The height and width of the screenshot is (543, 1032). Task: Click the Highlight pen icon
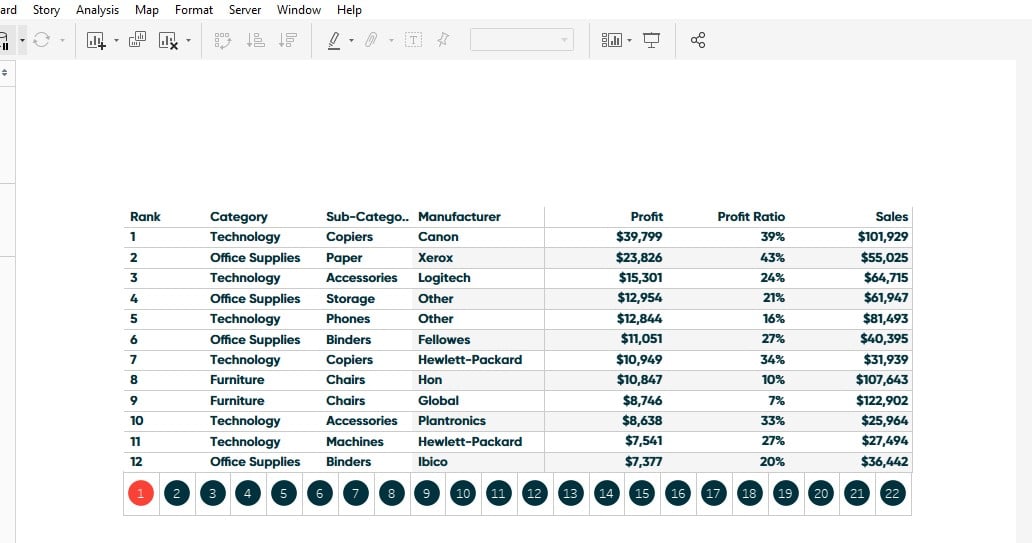334,41
